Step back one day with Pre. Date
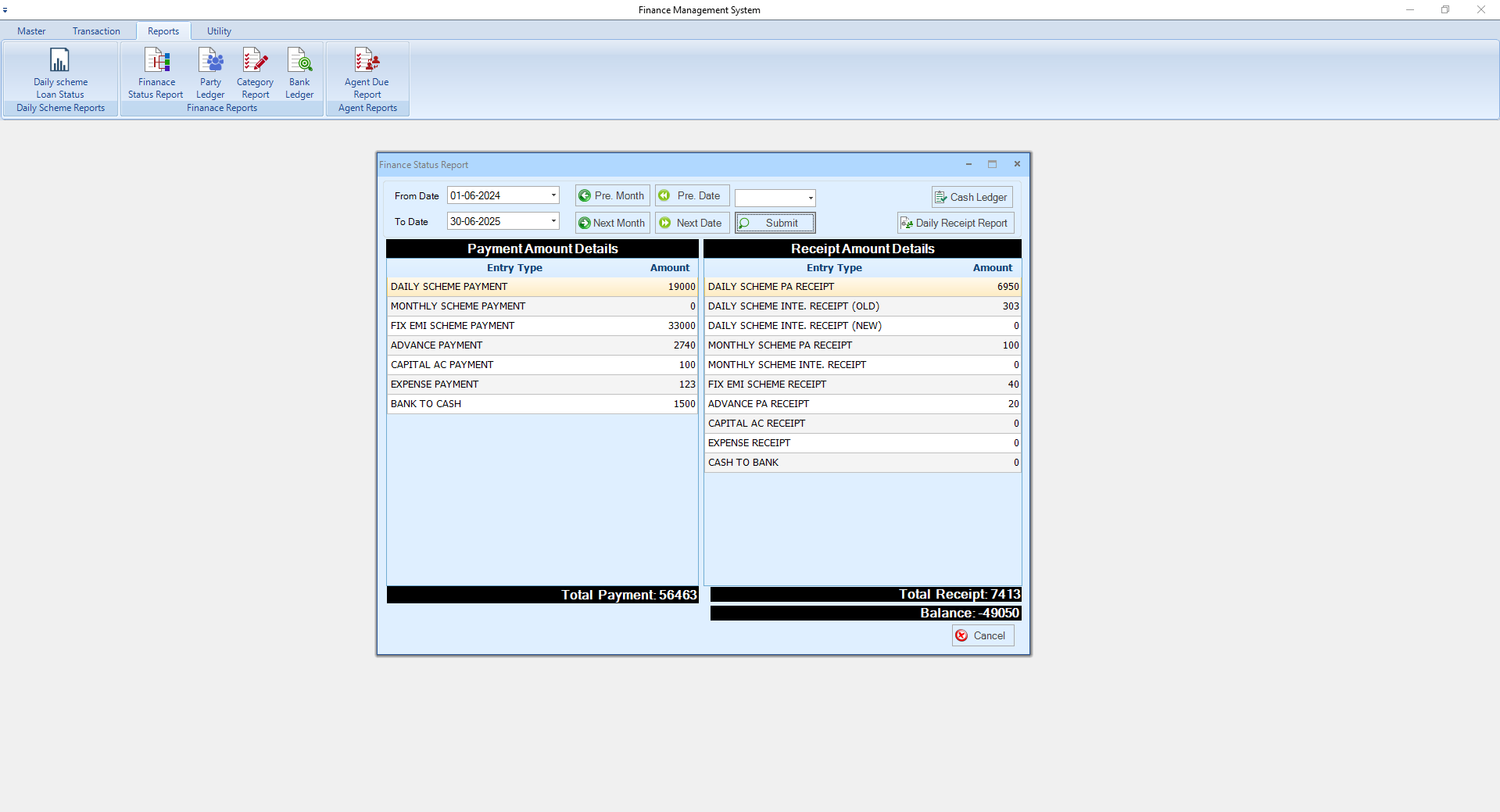Image resolution: width=1500 pixels, height=812 pixels. pos(692,196)
